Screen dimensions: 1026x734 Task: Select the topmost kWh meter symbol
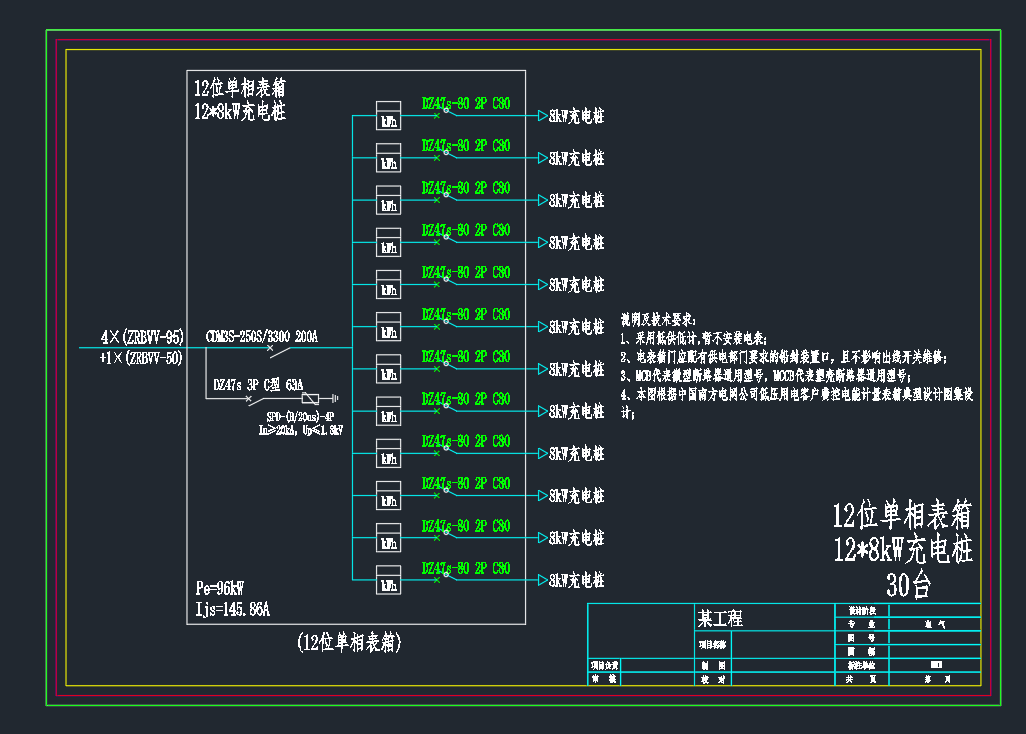[388, 116]
